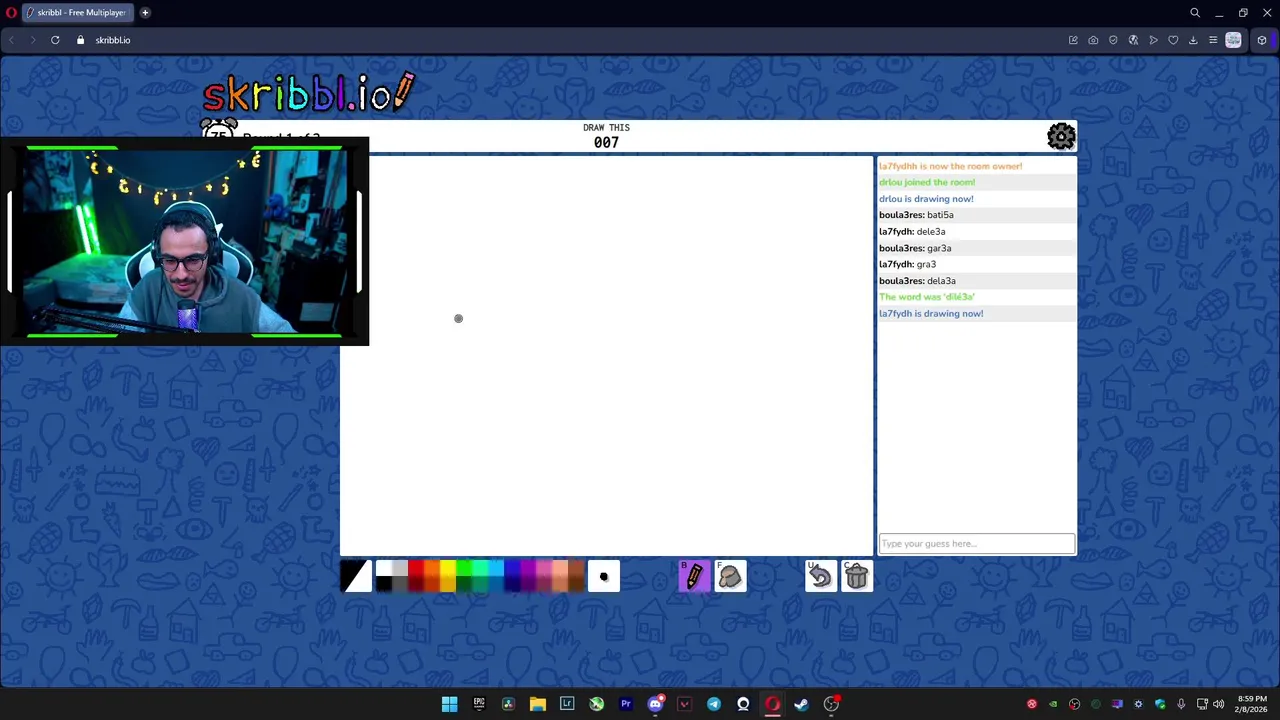The width and height of the screenshot is (1280, 720).
Task: Open Lightroom from the taskbar
Action: [x=567, y=704]
